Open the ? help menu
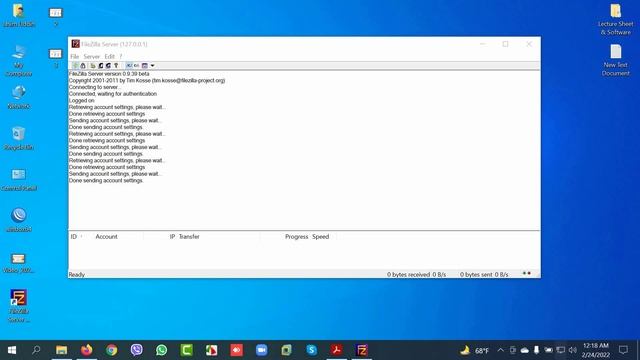Viewport: 640px width, 360px height. pos(120,56)
